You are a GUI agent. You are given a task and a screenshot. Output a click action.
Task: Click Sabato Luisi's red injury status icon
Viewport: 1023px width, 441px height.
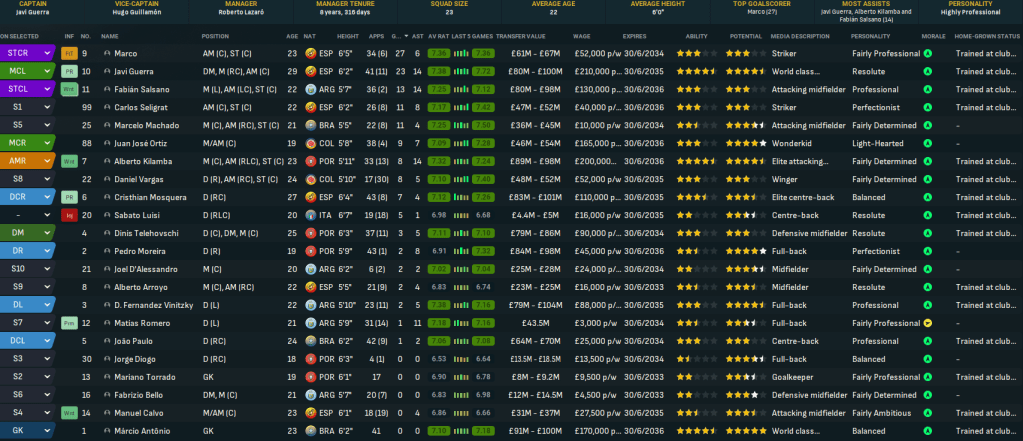coord(69,214)
